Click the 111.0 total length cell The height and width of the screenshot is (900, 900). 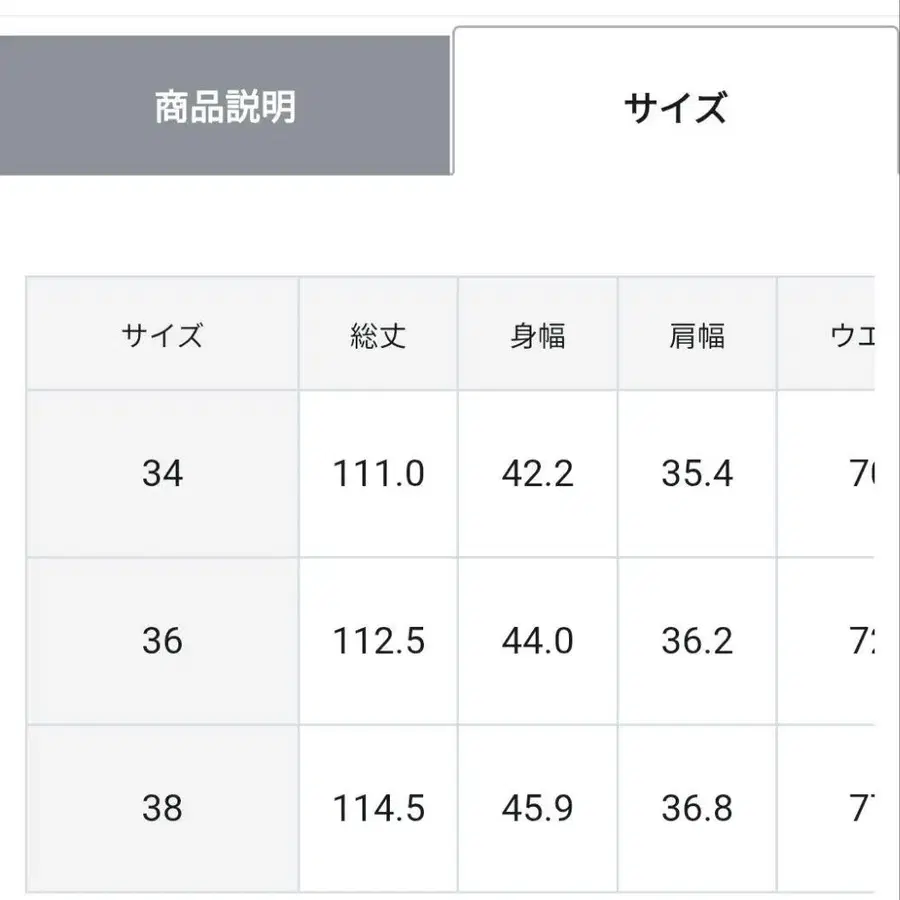(378, 473)
